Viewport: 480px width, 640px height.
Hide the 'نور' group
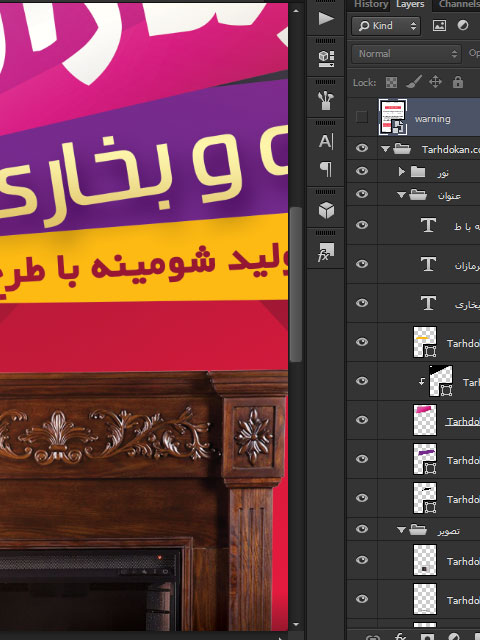coord(362,171)
